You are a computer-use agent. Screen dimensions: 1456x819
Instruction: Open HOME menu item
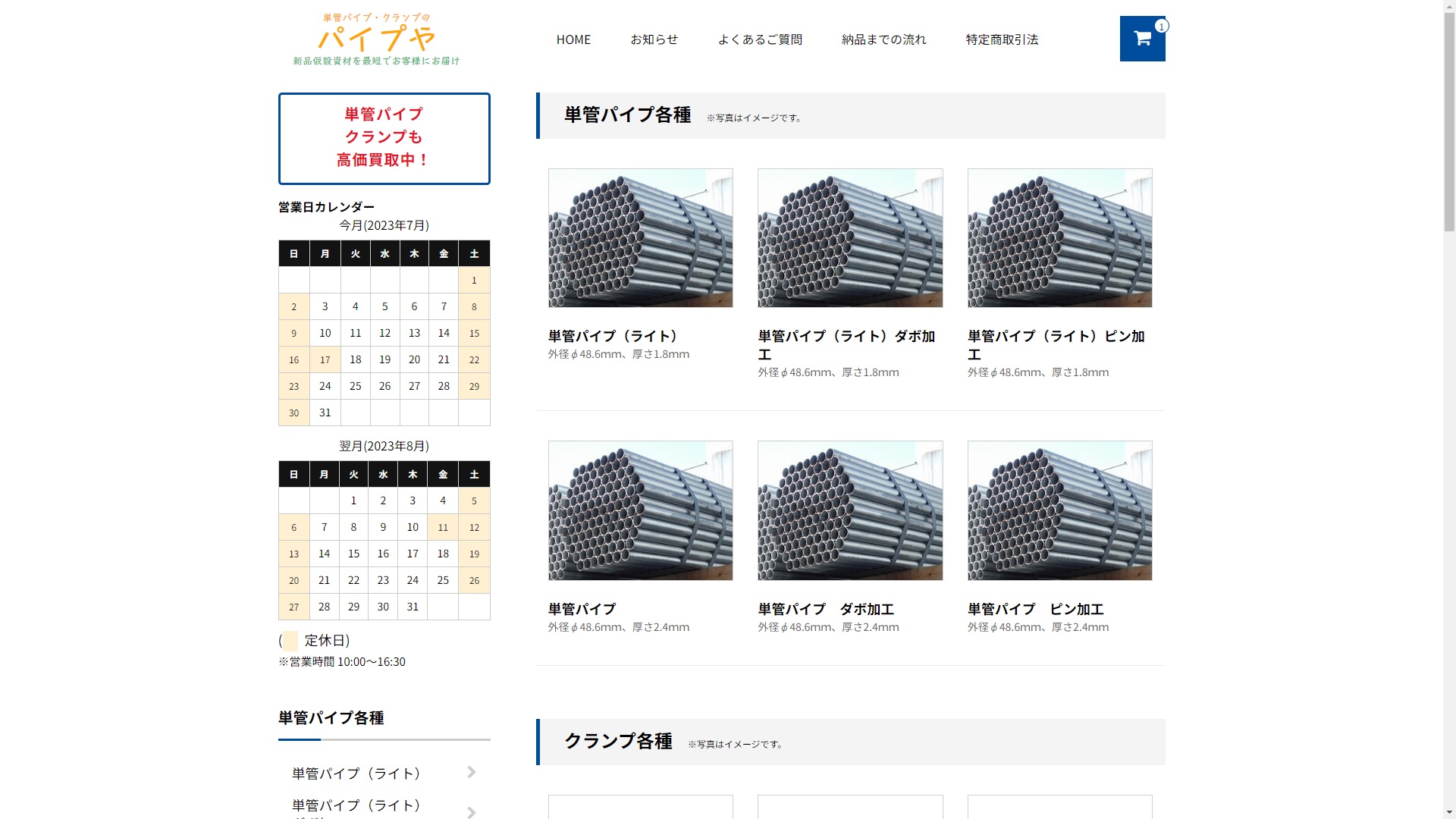click(573, 39)
